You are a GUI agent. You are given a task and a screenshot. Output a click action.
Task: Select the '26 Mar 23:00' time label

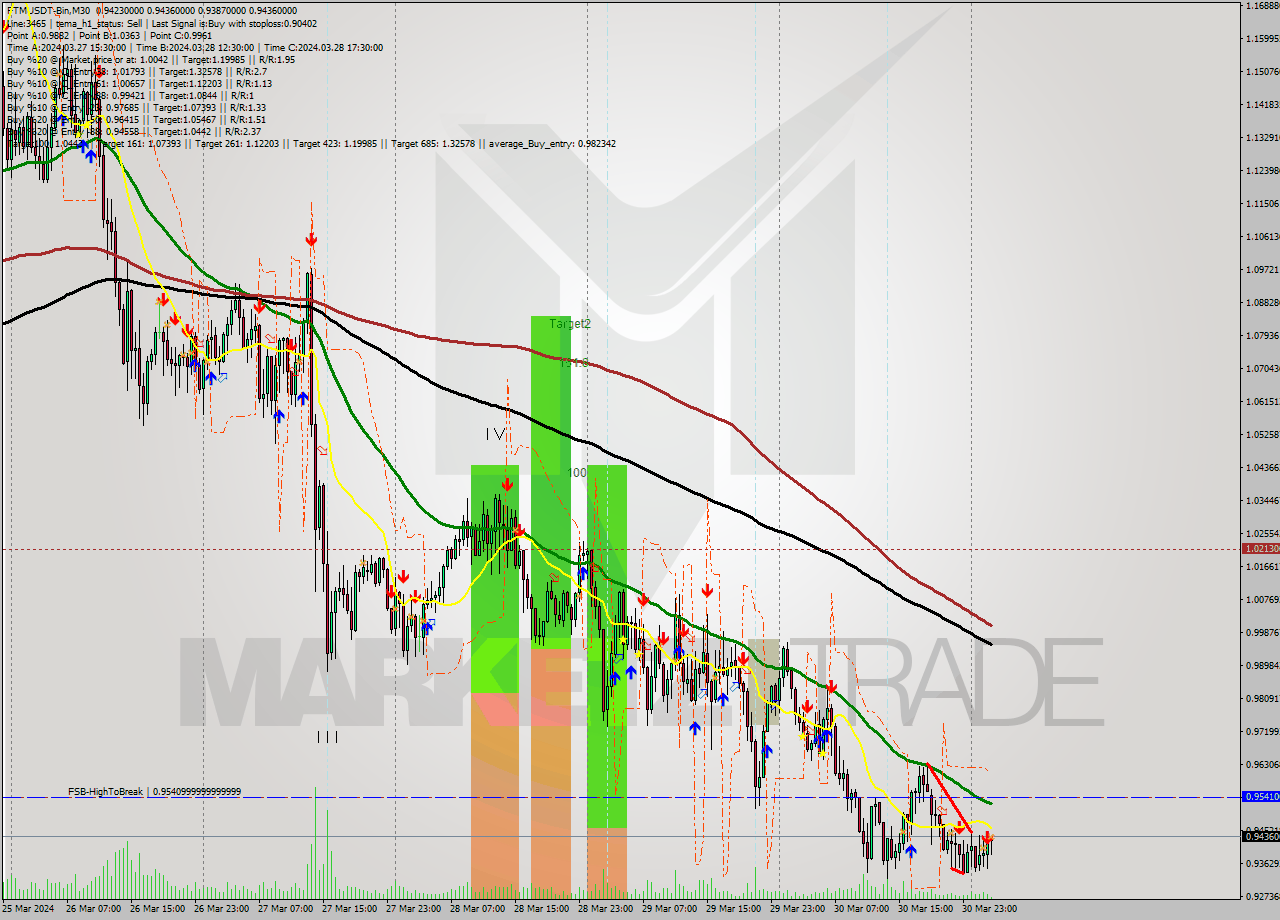[221, 909]
